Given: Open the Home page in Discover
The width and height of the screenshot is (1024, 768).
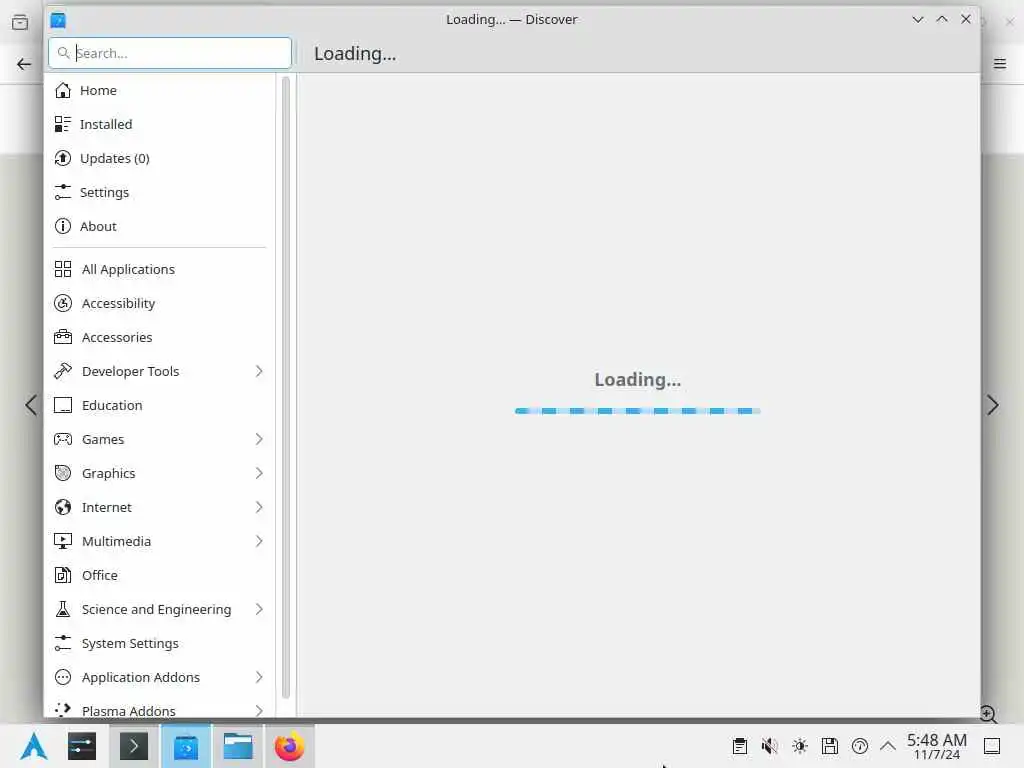Looking at the screenshot, I should (x=159, y=90).
